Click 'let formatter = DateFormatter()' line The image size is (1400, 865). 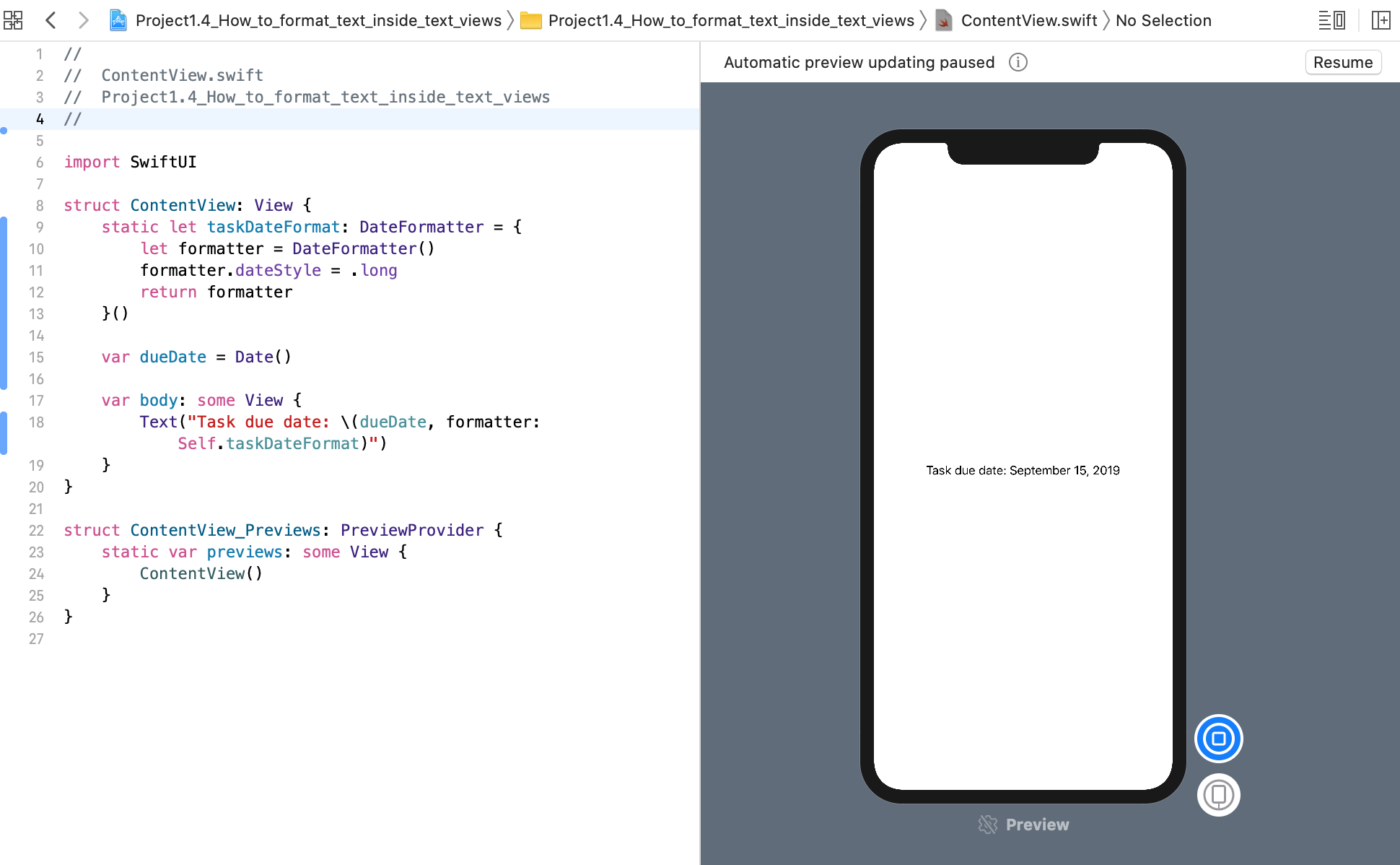coord(287,248)
